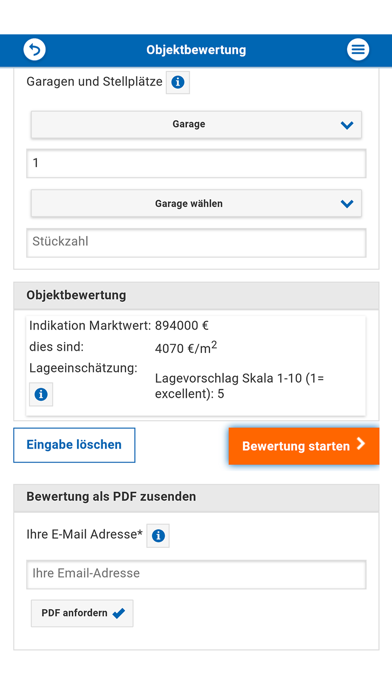Show info for Ihre E-Mail Adresse
This screenshot has width=392, height=696.
158,536
